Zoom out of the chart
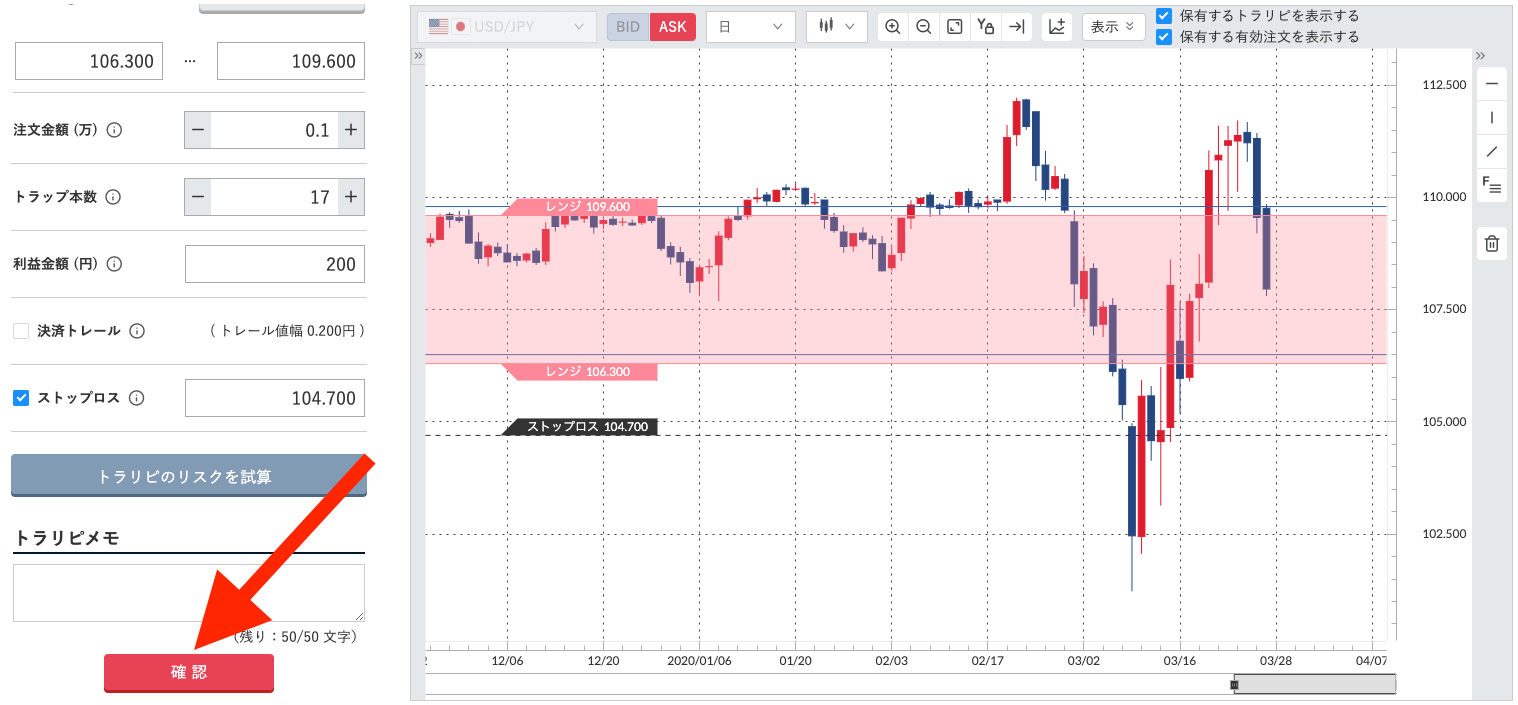Viewport: 1518px width, 705px height. click(x=924, y=27)
